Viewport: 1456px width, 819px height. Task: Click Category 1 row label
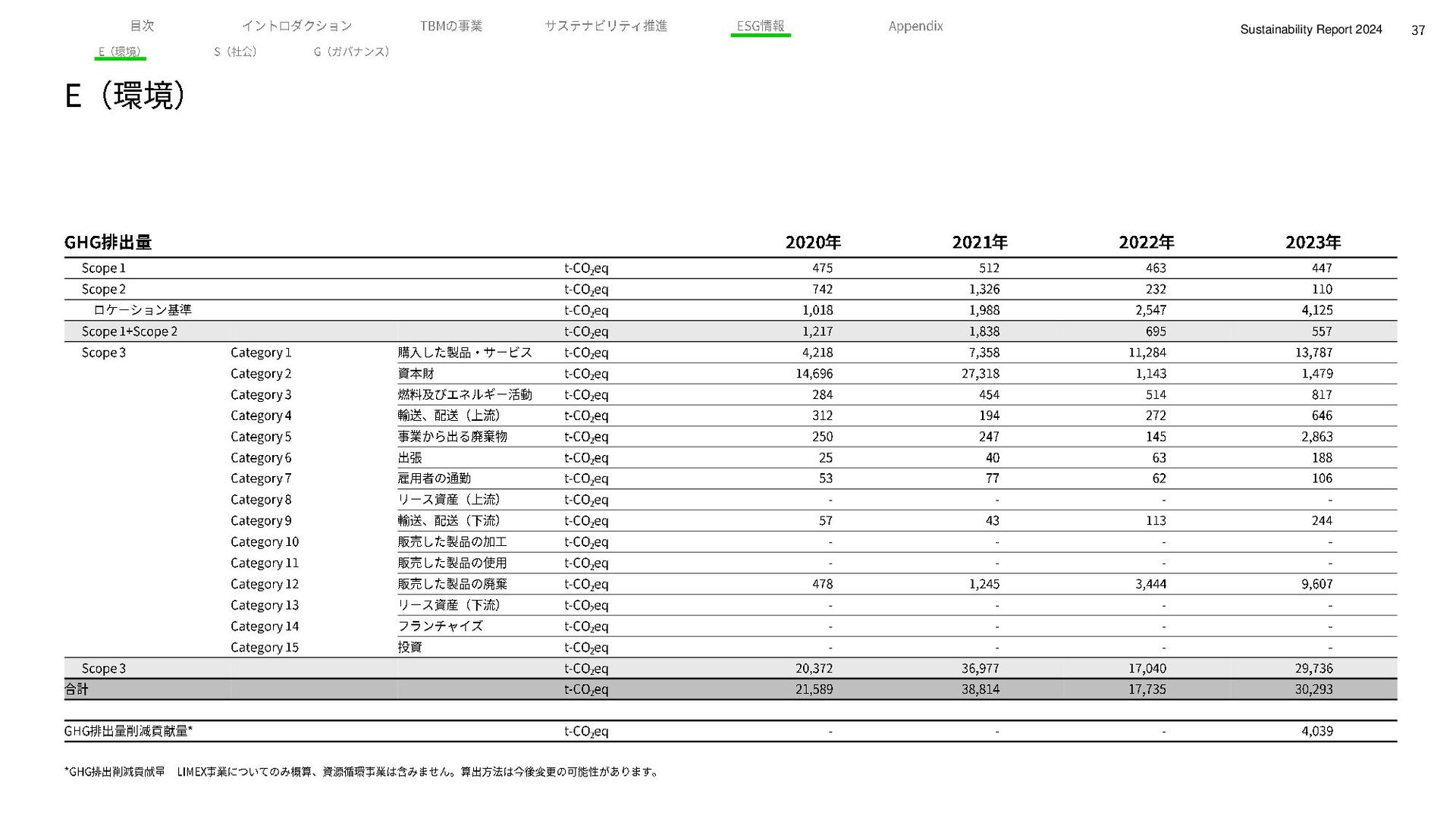tap(261, 353)
